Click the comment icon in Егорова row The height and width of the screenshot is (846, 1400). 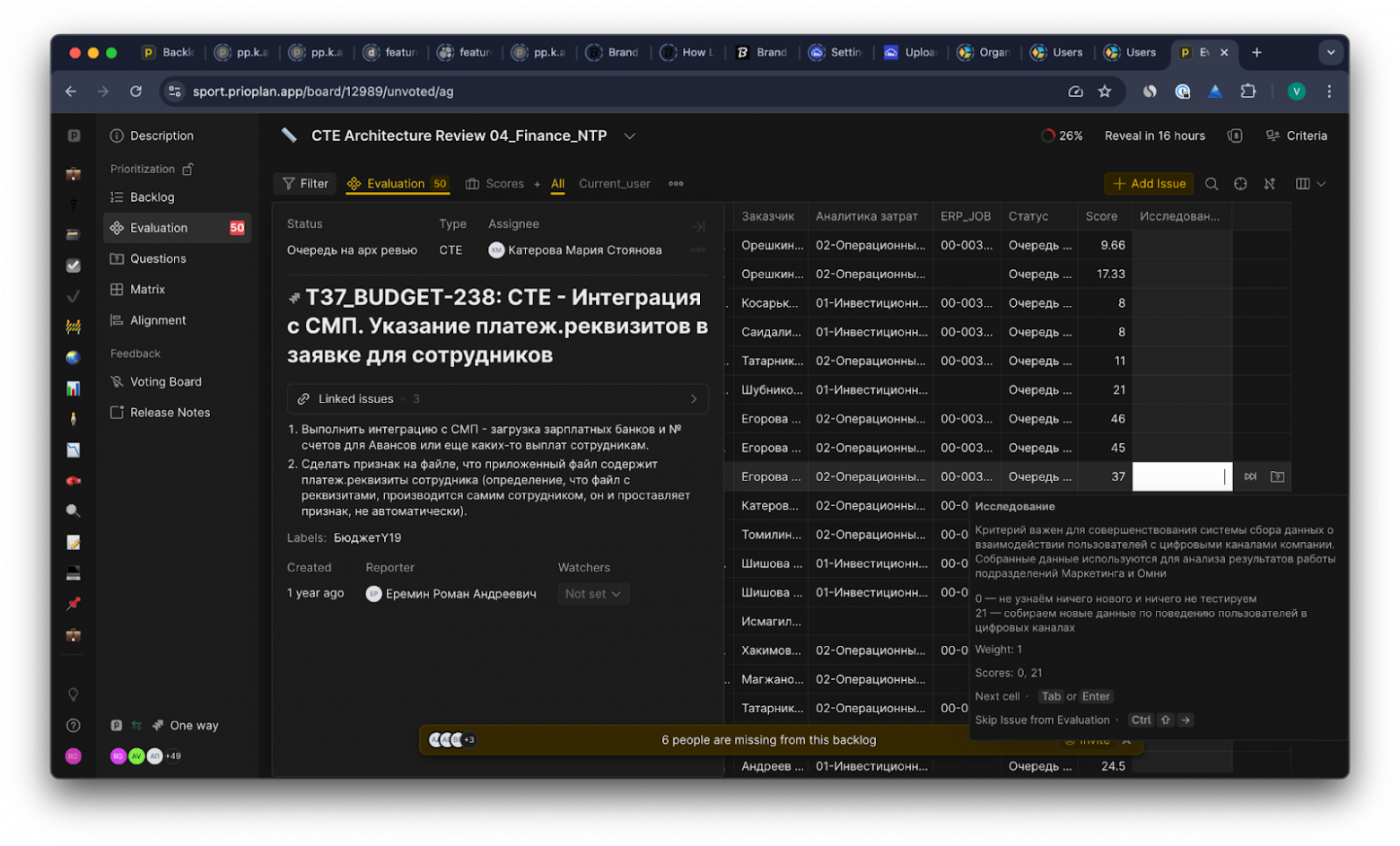tap(1277, 476)
